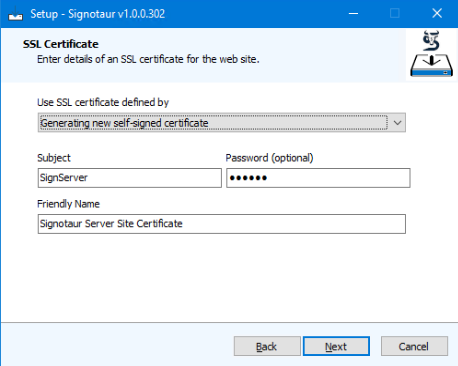Focus the Password (optional) field
The image size is (458, 366).
pyautogui.click(x=318, y=178)
